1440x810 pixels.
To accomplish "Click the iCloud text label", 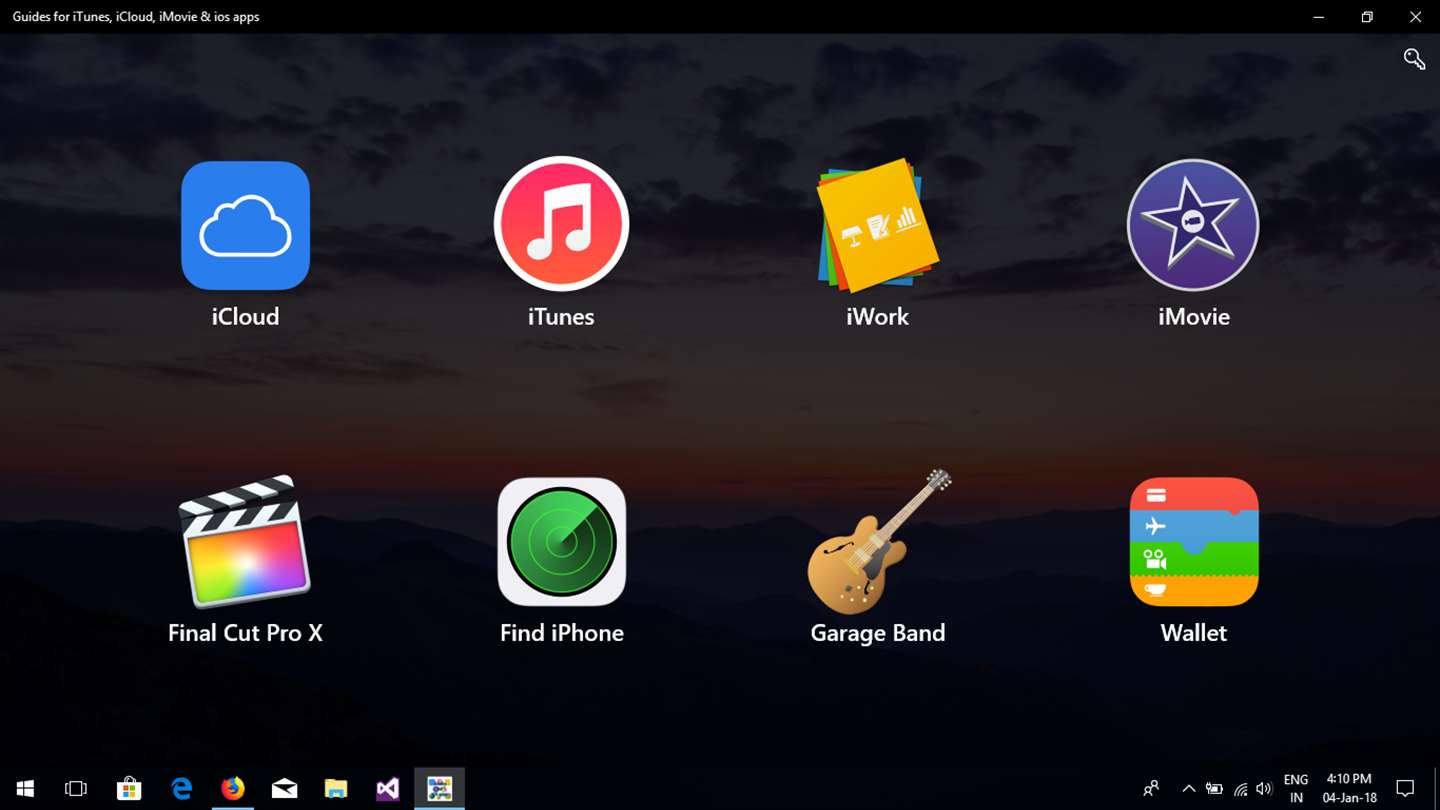I will tap(245, 317).
